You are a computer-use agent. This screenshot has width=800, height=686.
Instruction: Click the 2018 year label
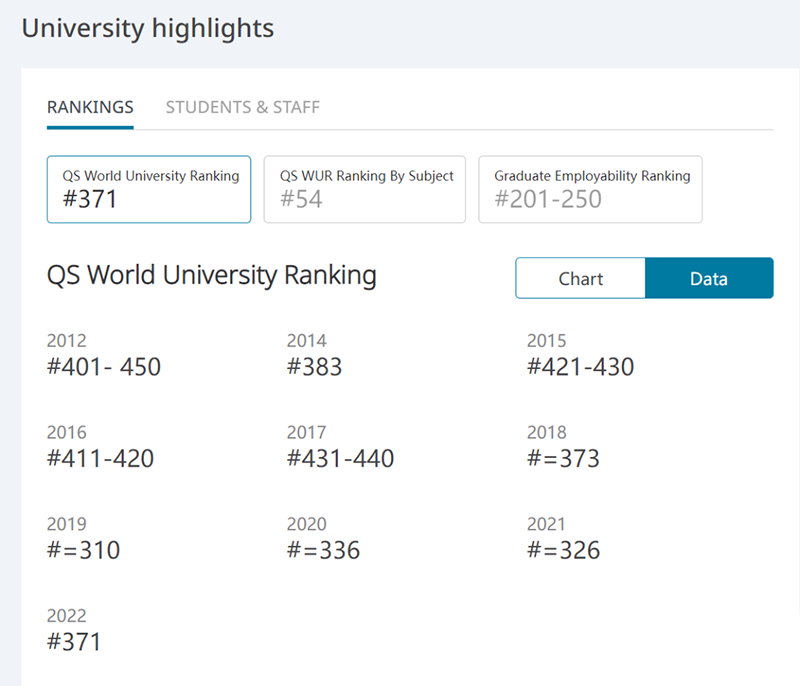546,433
